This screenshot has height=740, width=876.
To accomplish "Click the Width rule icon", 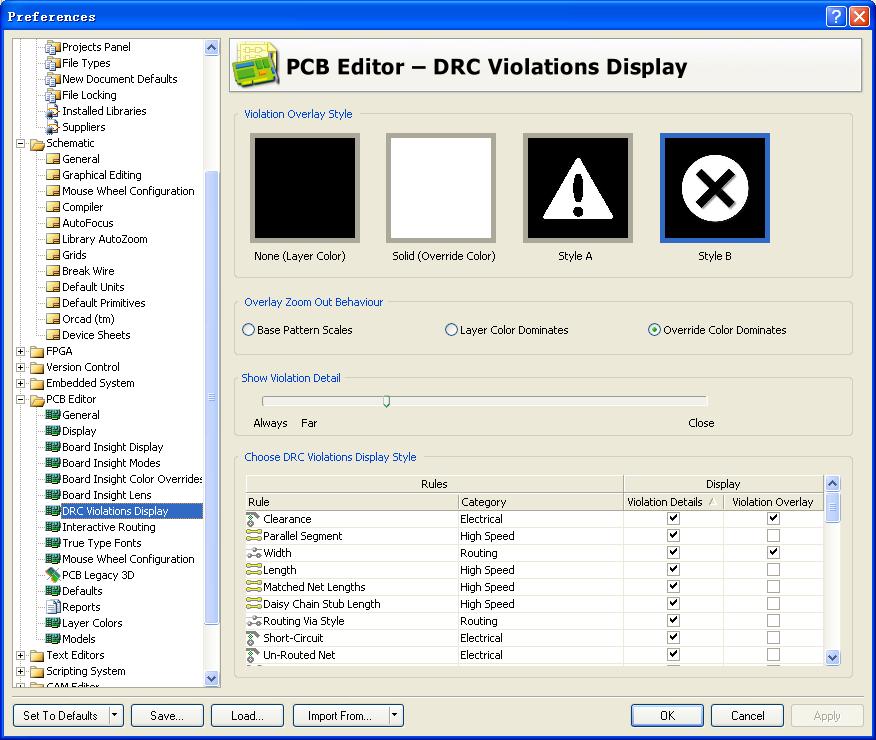I will tap(254, 553).
